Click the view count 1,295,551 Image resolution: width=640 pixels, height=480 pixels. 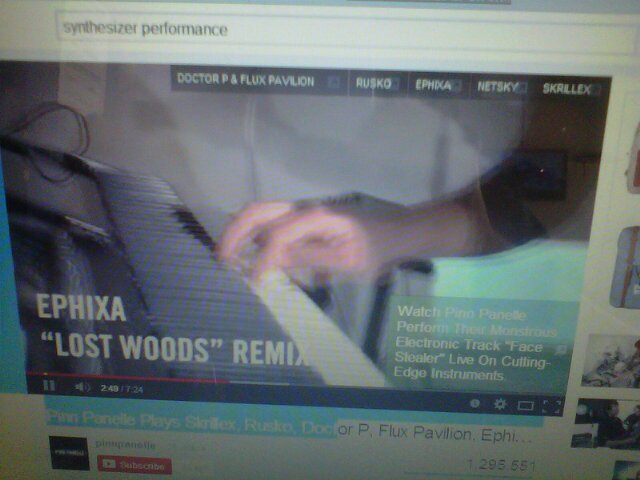click(x=501, y=464)
